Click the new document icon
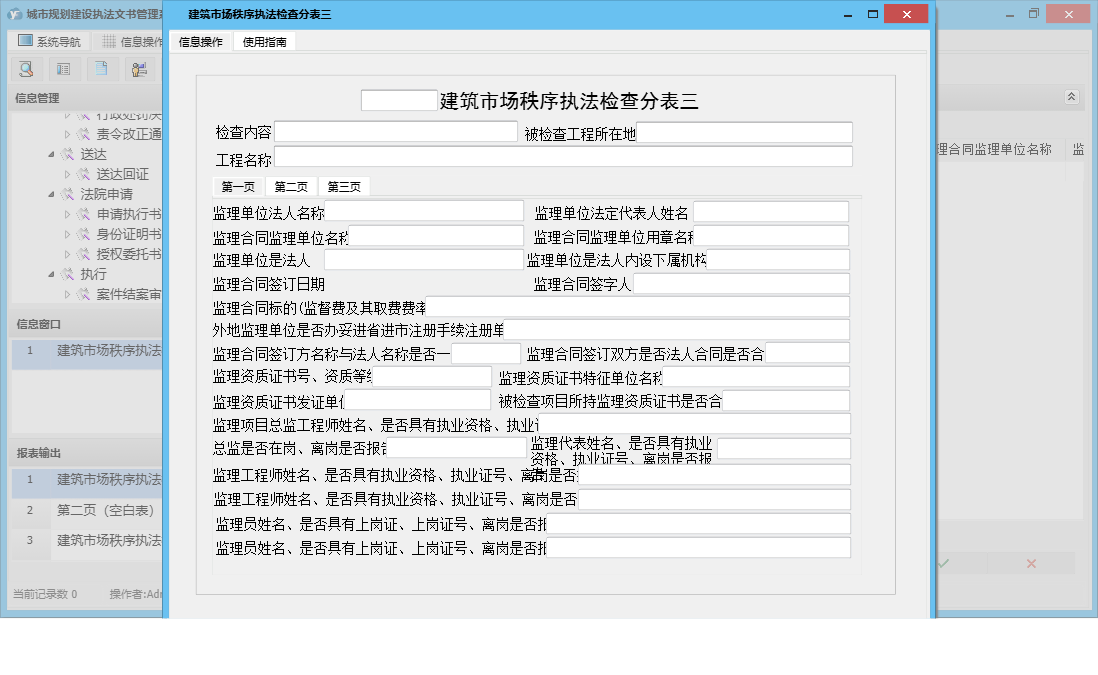The image size is (1098, 675). (101, 69)
